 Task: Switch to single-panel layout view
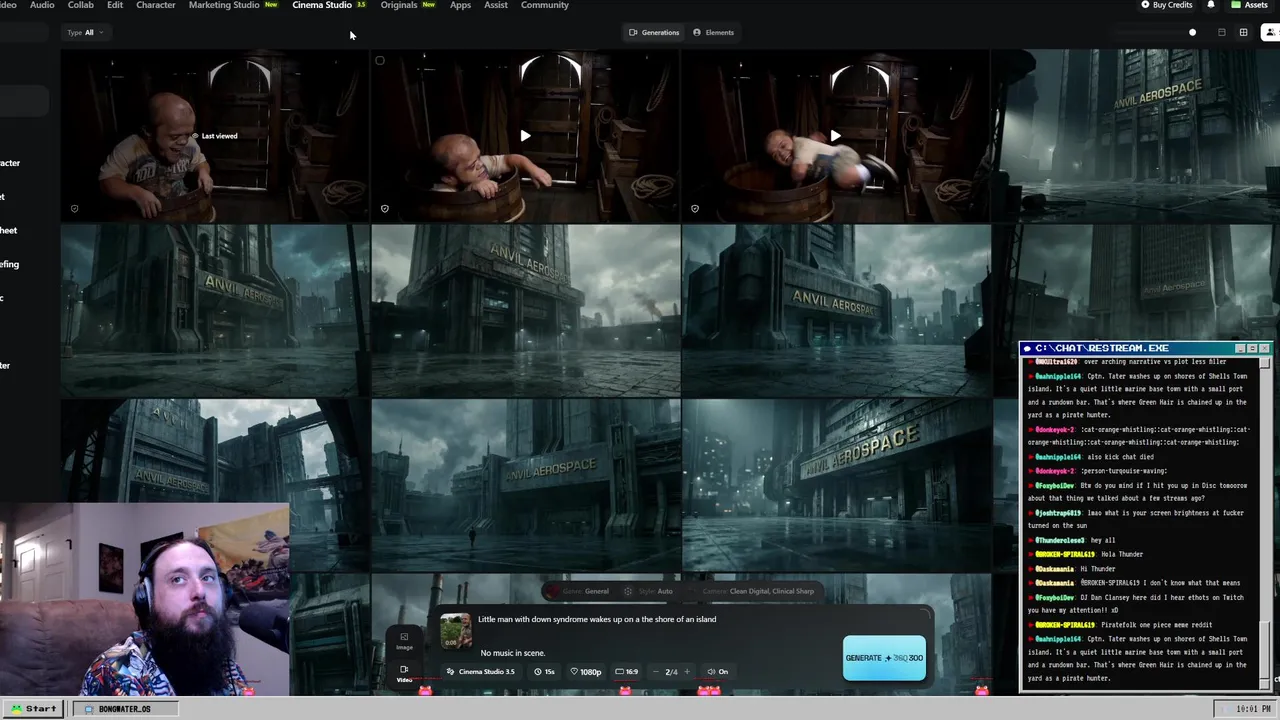[x=1221, y=32]
